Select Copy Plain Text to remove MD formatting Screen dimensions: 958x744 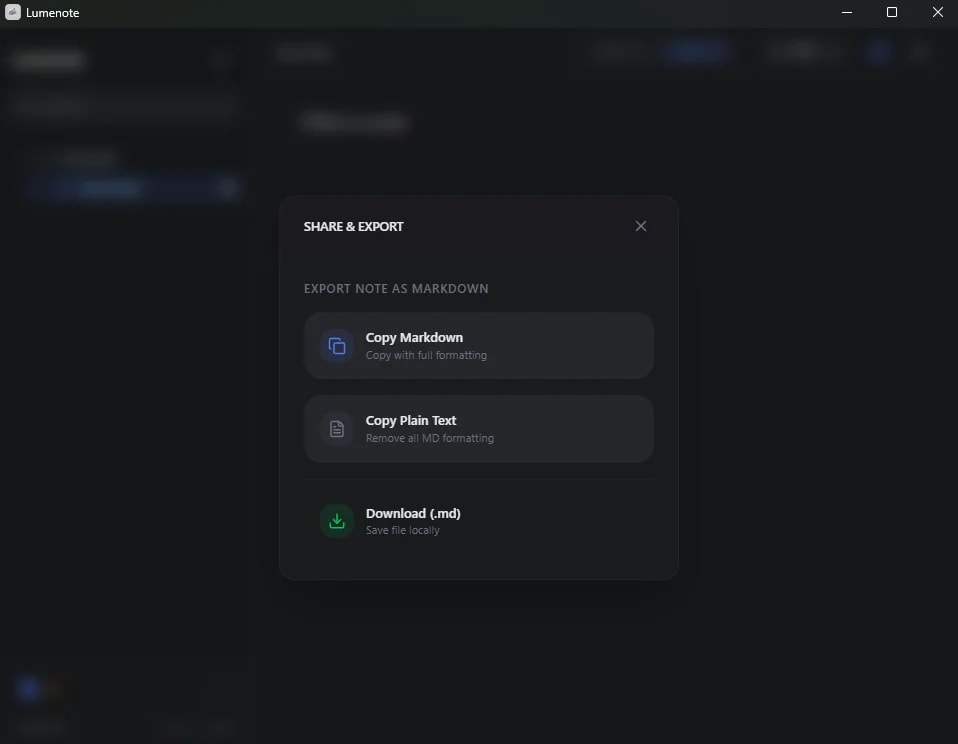click(479, 429)
